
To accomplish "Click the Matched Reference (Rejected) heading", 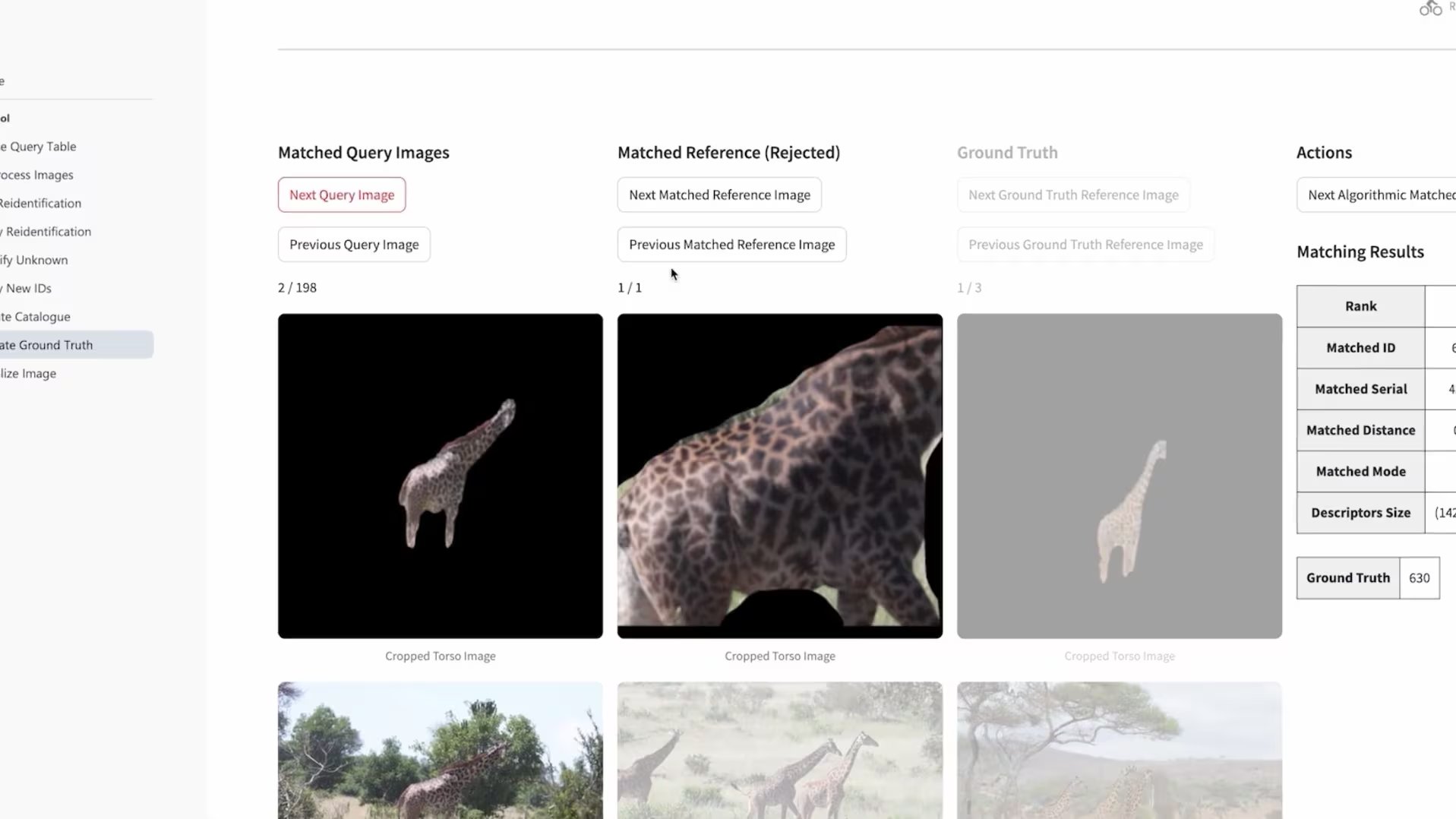I will click(728, 153).
